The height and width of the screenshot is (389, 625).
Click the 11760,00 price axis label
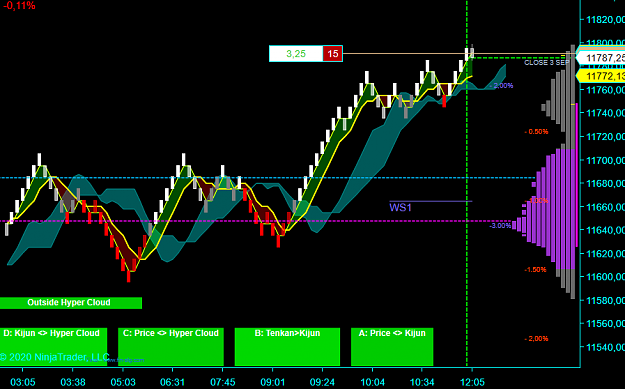(x=605, y=90)
